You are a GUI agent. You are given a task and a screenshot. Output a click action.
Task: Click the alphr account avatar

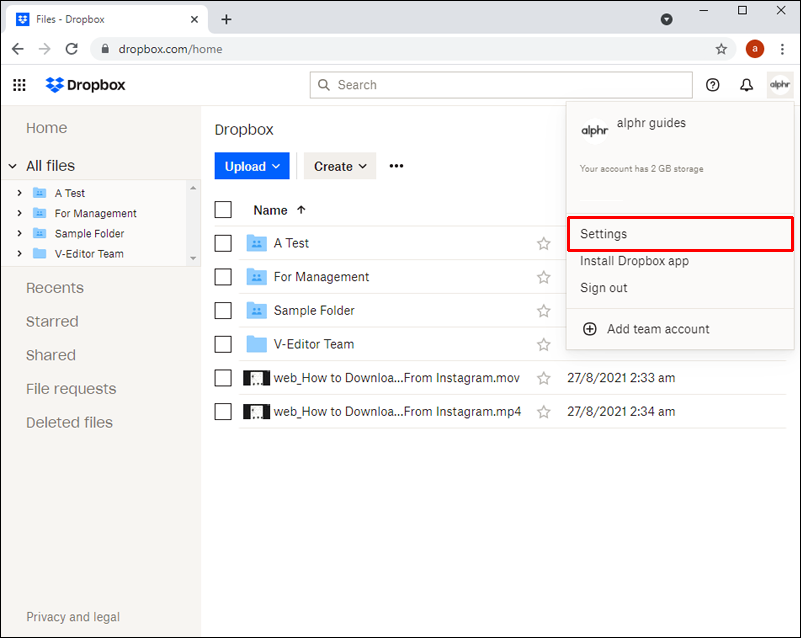coord(780,85)
